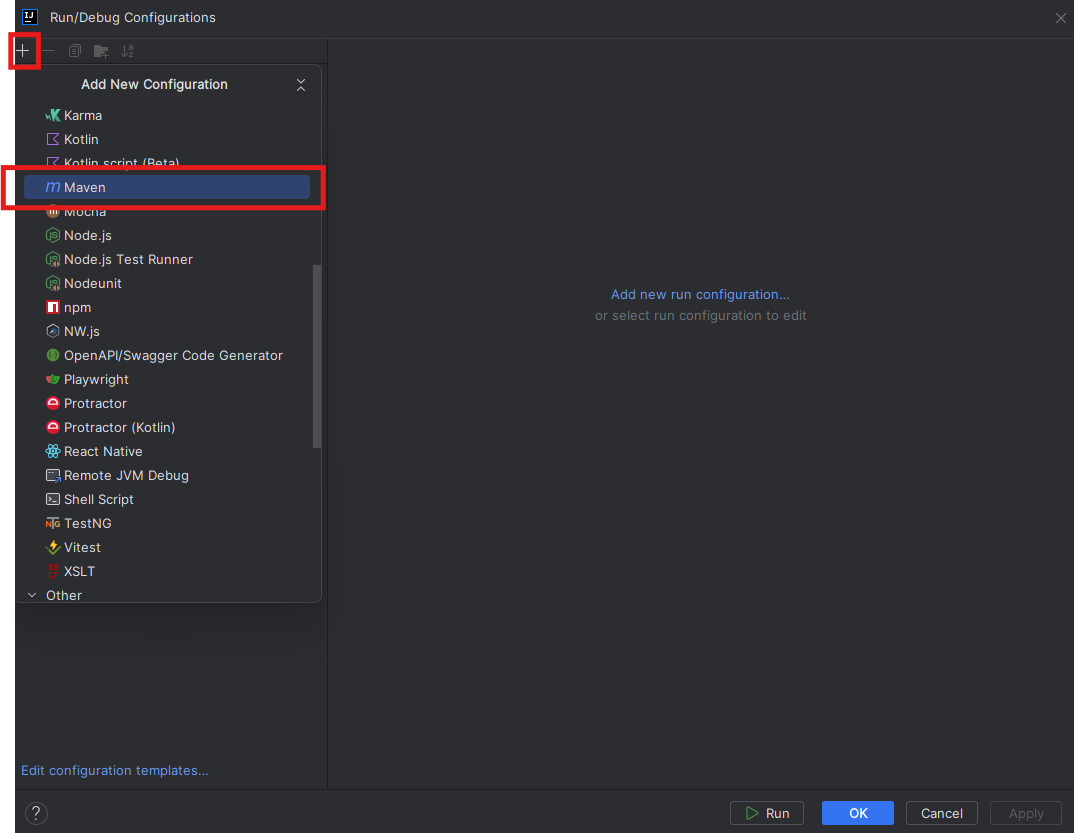
Task: Close the Run/Debug Configurations dialog
Action: (x=1060, y=18)
